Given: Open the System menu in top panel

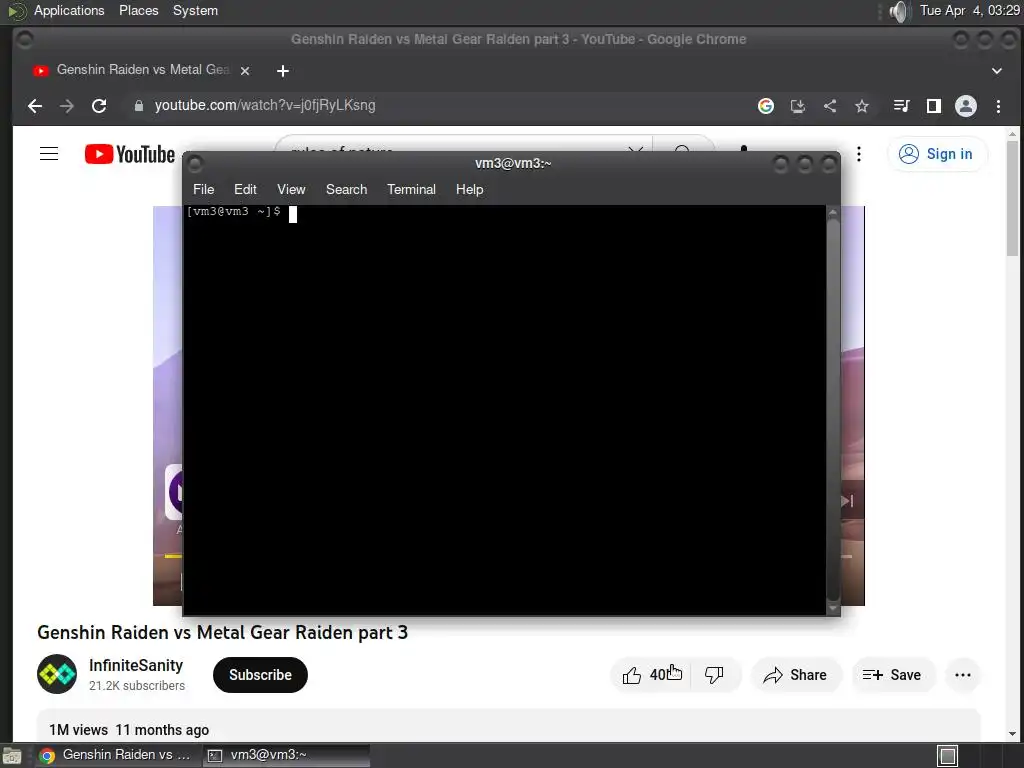Looking at the screenshot, I should [x=195, y=10].
